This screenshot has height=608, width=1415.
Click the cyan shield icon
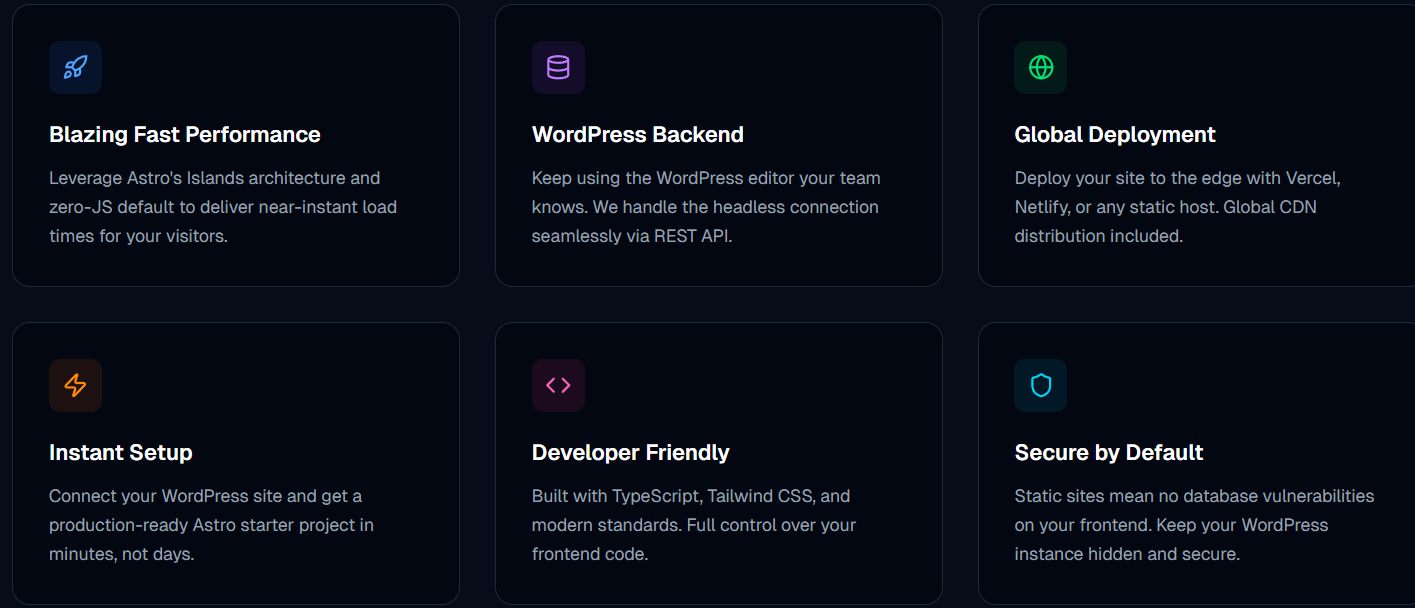[x=1041, y=385]
